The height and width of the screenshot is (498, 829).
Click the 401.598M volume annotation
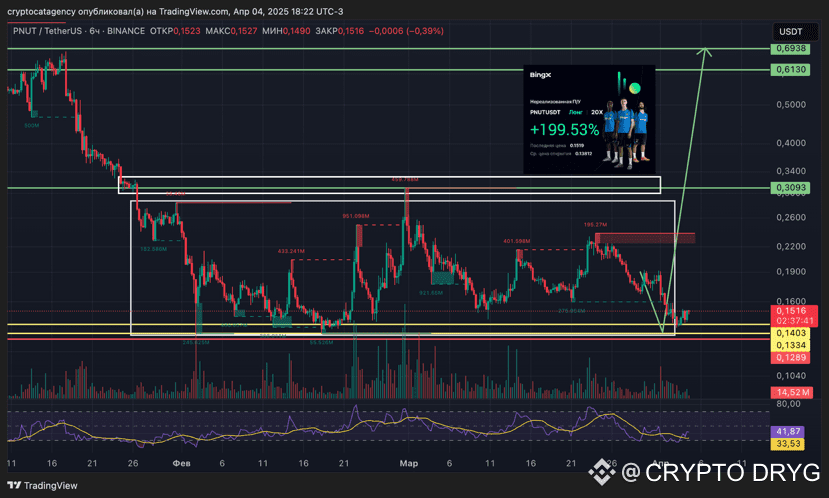[x=517, y=242]
